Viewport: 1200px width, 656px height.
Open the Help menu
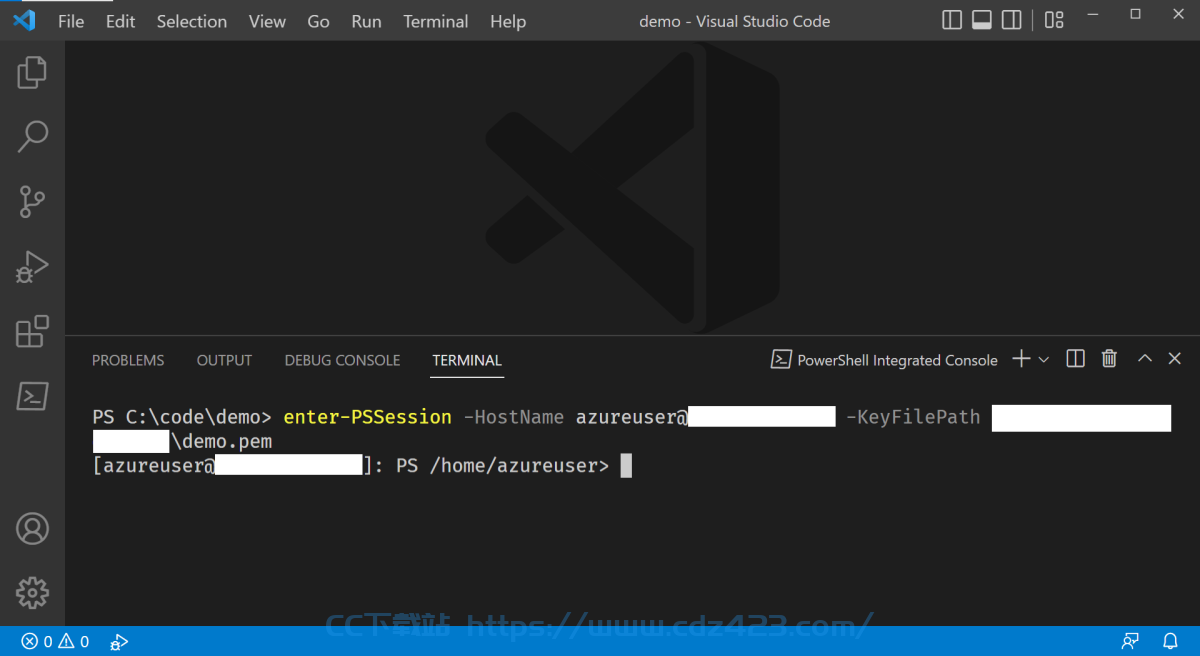point(508,21)
